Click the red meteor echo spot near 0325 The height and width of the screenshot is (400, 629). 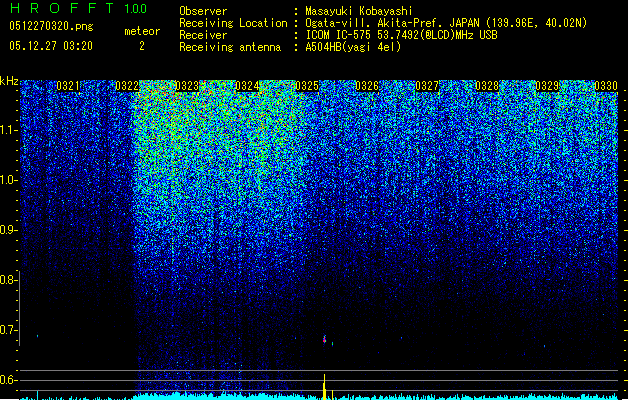(325, 339)
